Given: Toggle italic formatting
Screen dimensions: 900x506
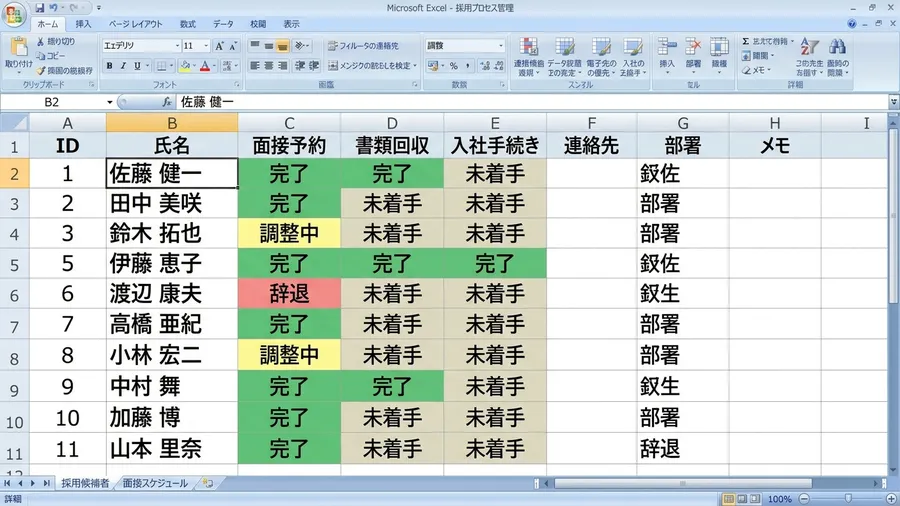Looking at the screenshot, I should (123, 66).
